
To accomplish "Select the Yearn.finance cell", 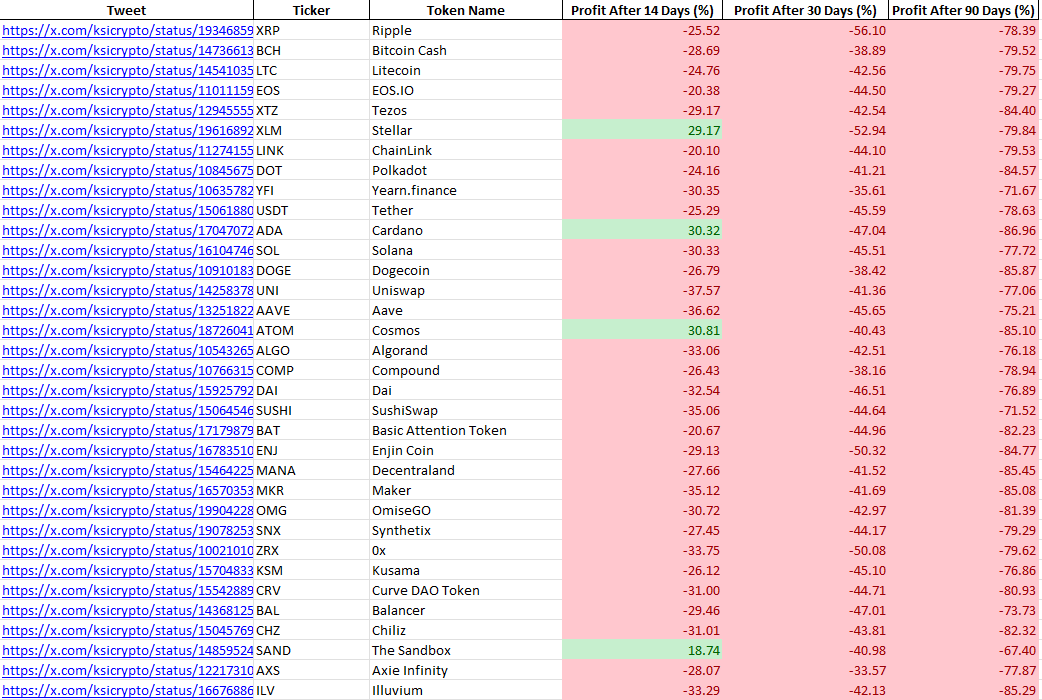I will point(465,190).
